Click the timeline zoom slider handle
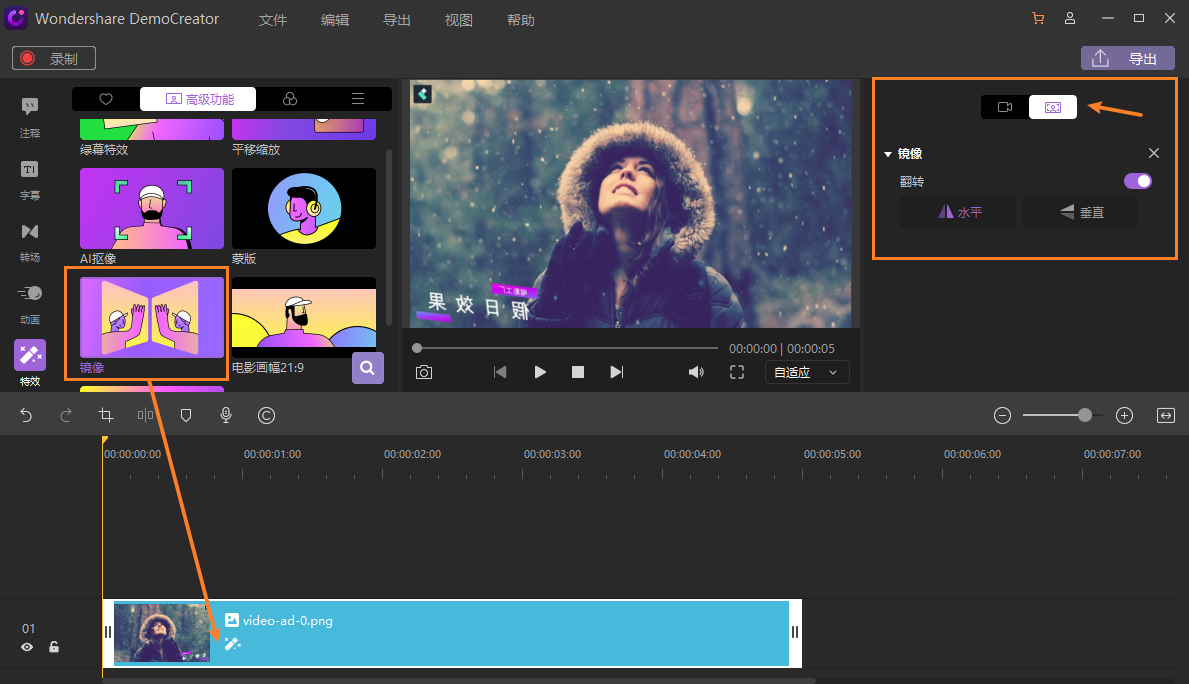 [x=1085, y=415]
